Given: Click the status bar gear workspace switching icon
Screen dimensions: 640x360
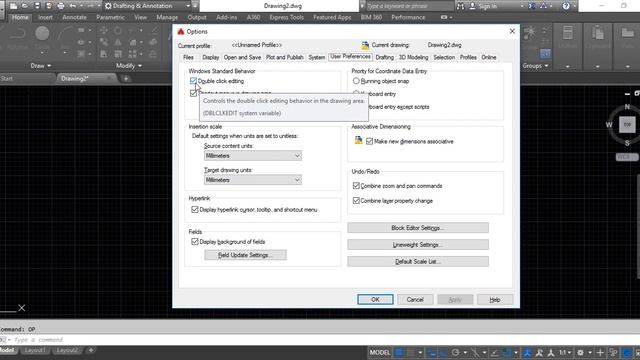Looking at the screenshot, I should coord(580,352).
